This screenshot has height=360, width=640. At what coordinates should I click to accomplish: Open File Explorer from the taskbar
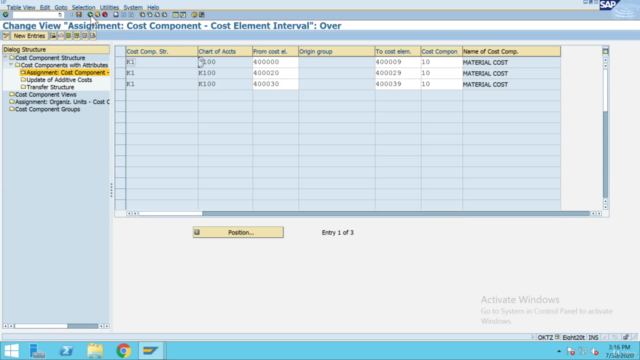[95, 351]
